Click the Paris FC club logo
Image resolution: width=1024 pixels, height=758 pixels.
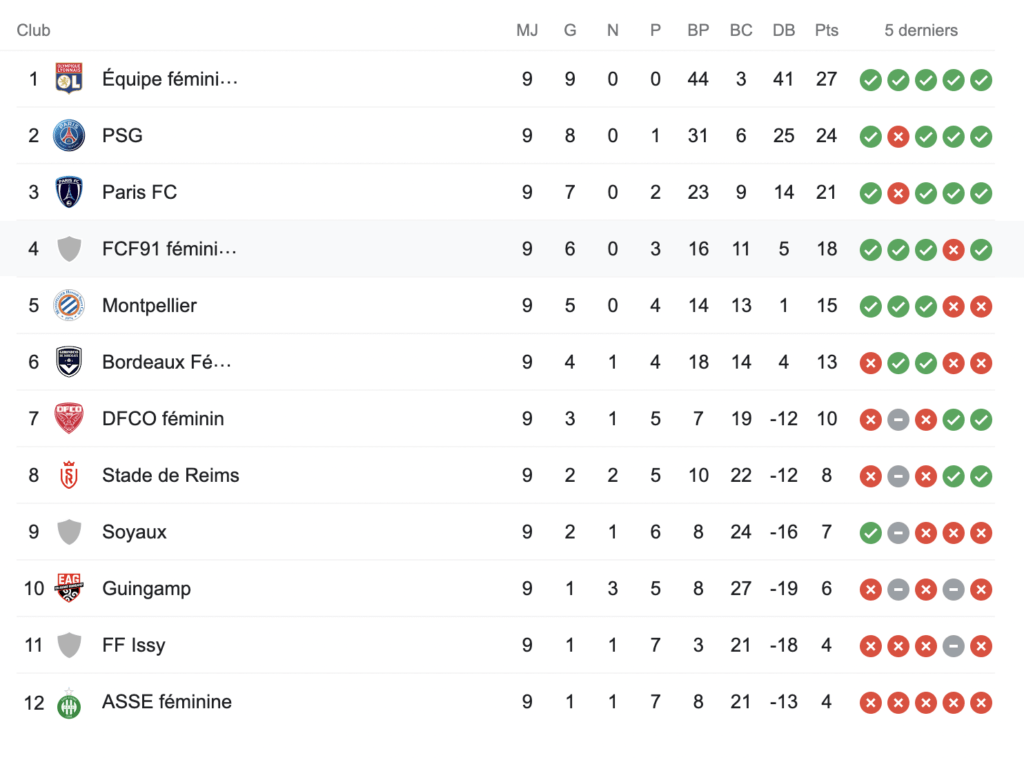pyautogui.click(x=69, y=192)
